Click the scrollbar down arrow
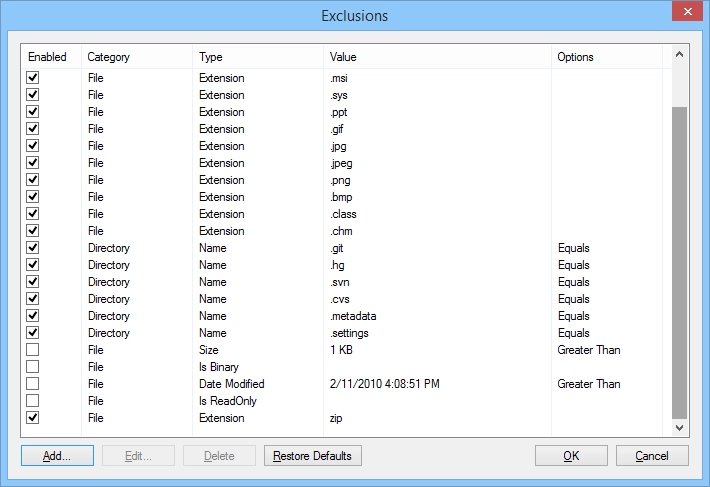710x487 pixels. coord(679,428)
